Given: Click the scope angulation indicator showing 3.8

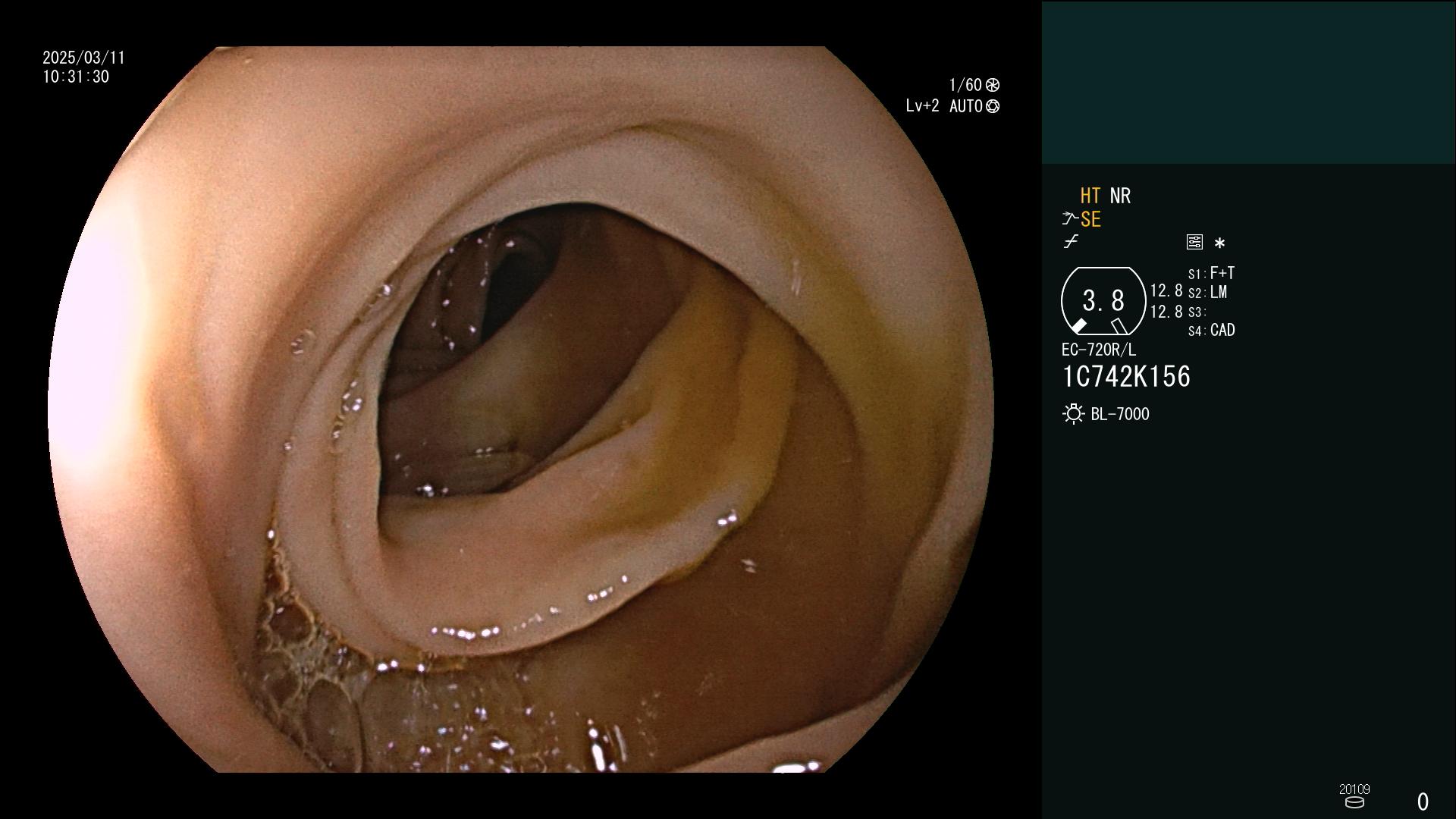Looking at the screenshot, I should coord(1103,301).
